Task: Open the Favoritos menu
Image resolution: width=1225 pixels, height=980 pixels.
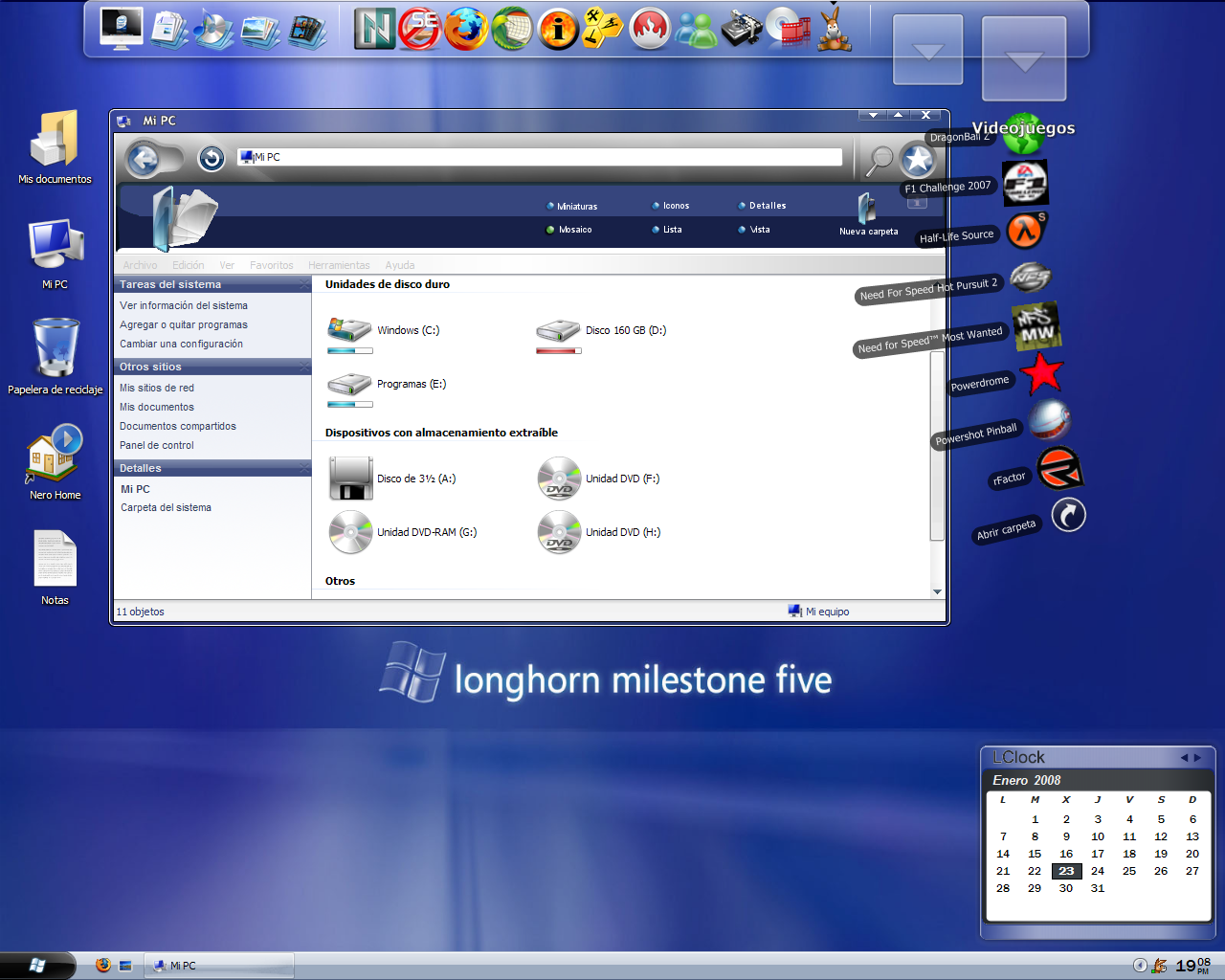Action: tap(272, 265)
